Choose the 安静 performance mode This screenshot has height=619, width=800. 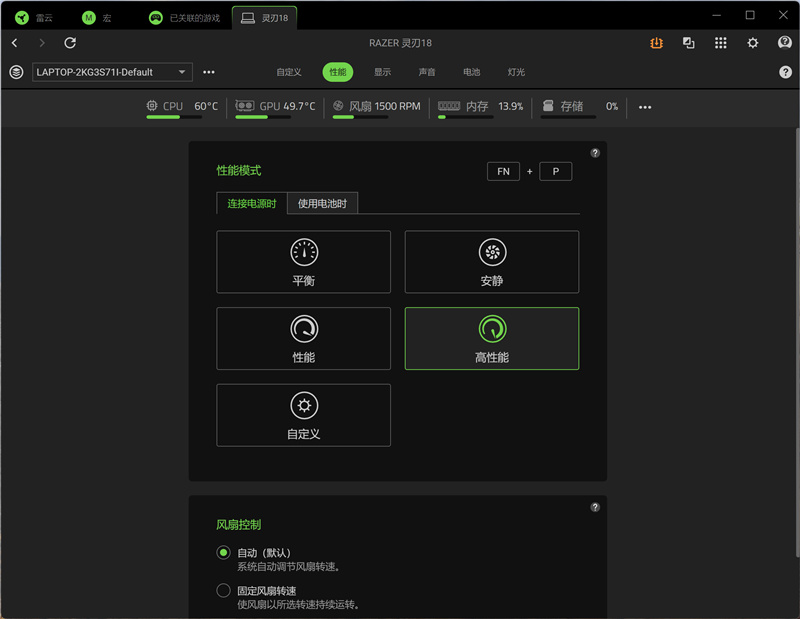pos(492,262)
